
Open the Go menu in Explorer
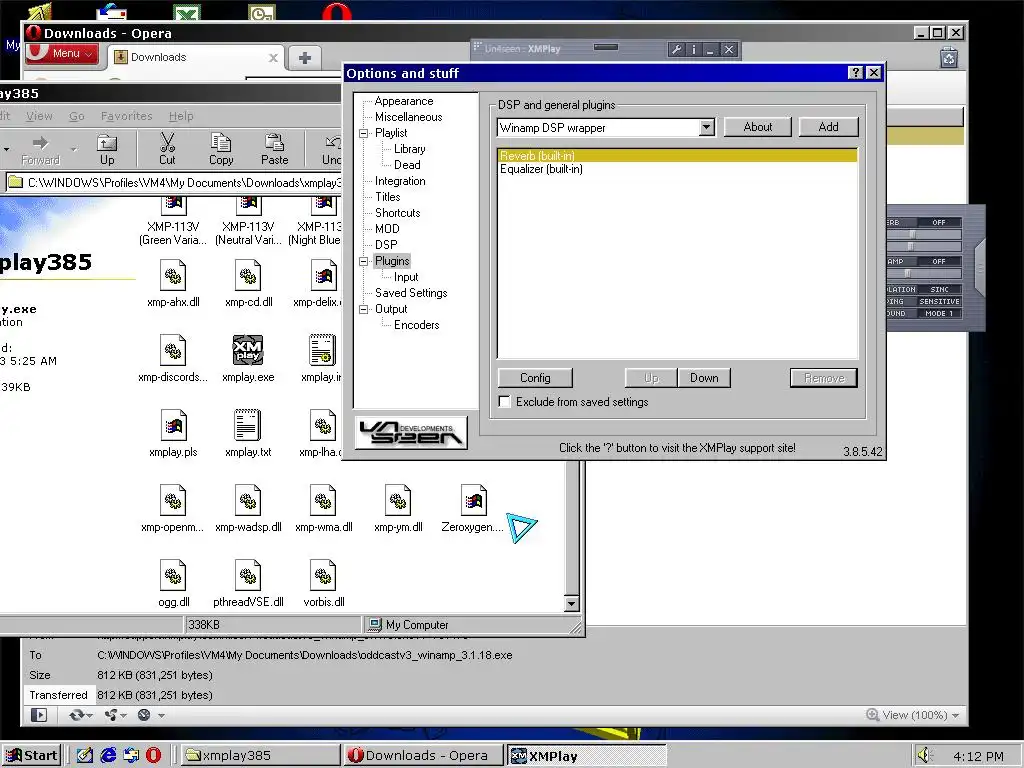coord(76,116)
